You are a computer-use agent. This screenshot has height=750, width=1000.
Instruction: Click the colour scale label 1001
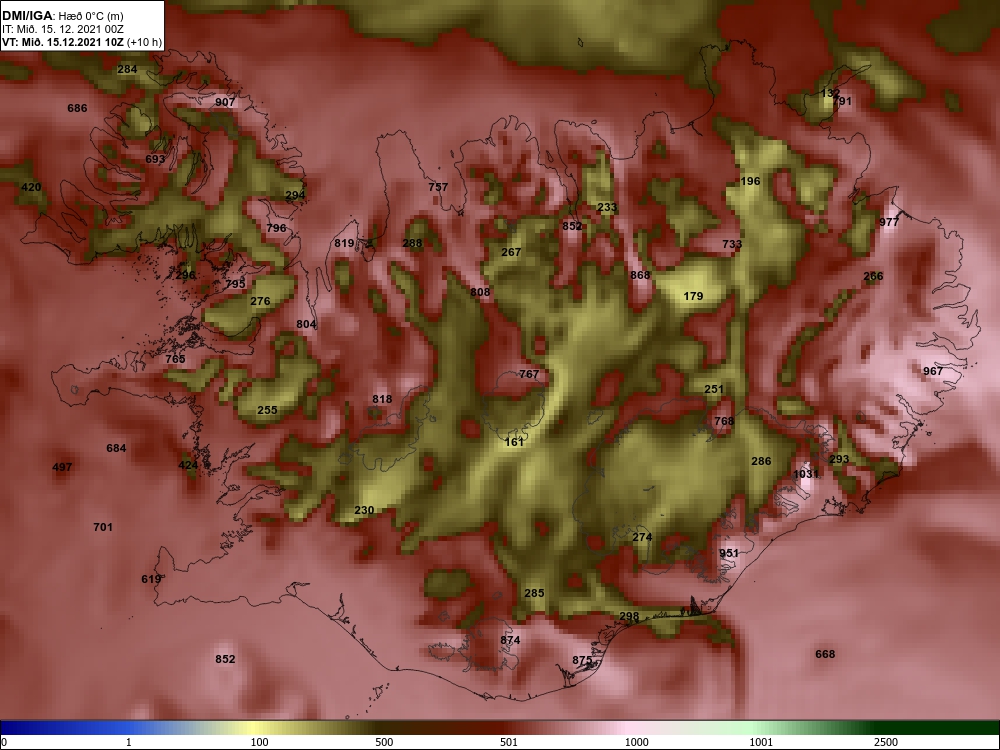[761, 743]
